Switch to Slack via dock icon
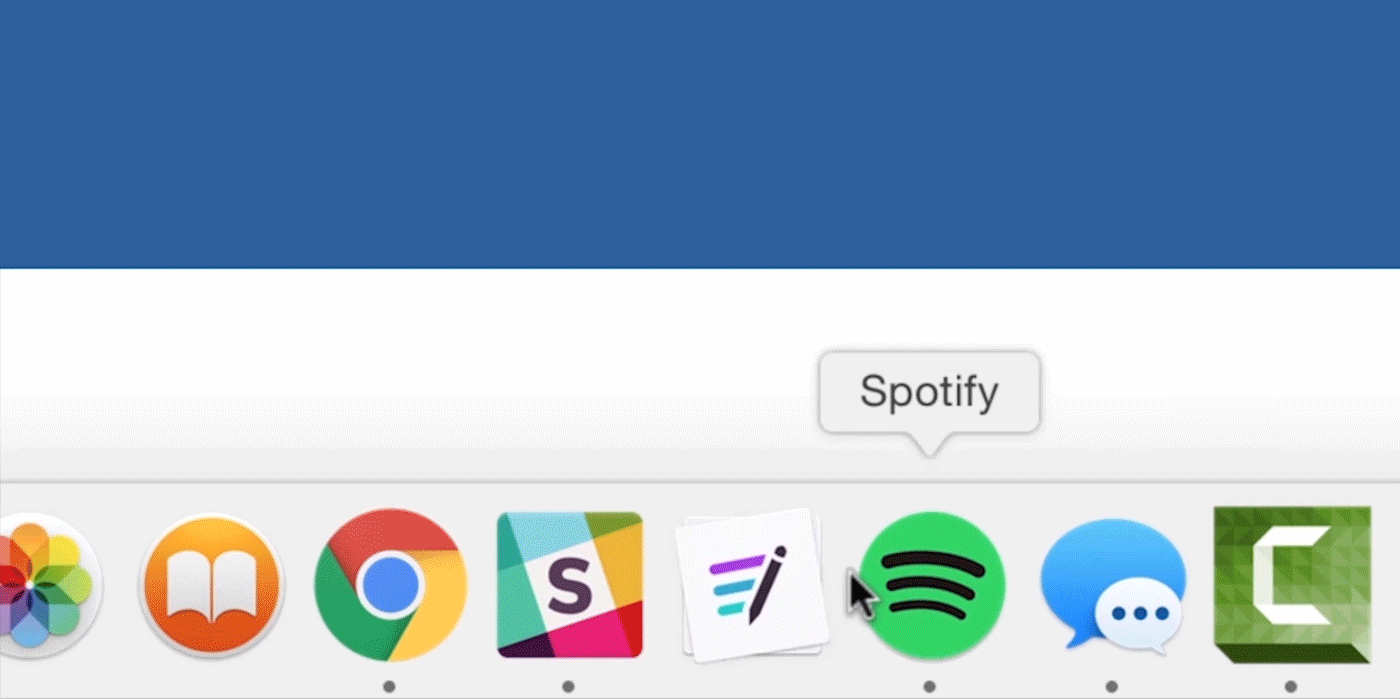1400x700 pixels. tap(569, 585)
